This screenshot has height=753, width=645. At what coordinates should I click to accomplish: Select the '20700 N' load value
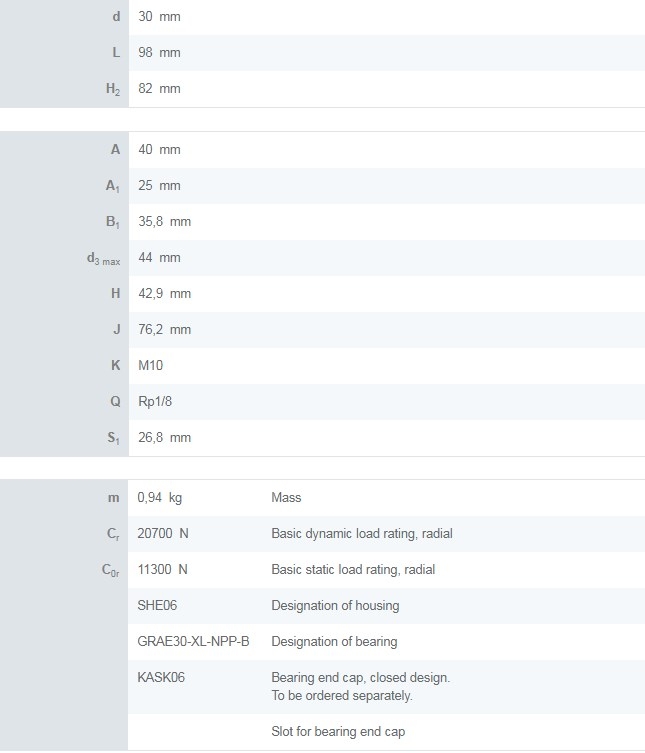(x=163, y=534)
